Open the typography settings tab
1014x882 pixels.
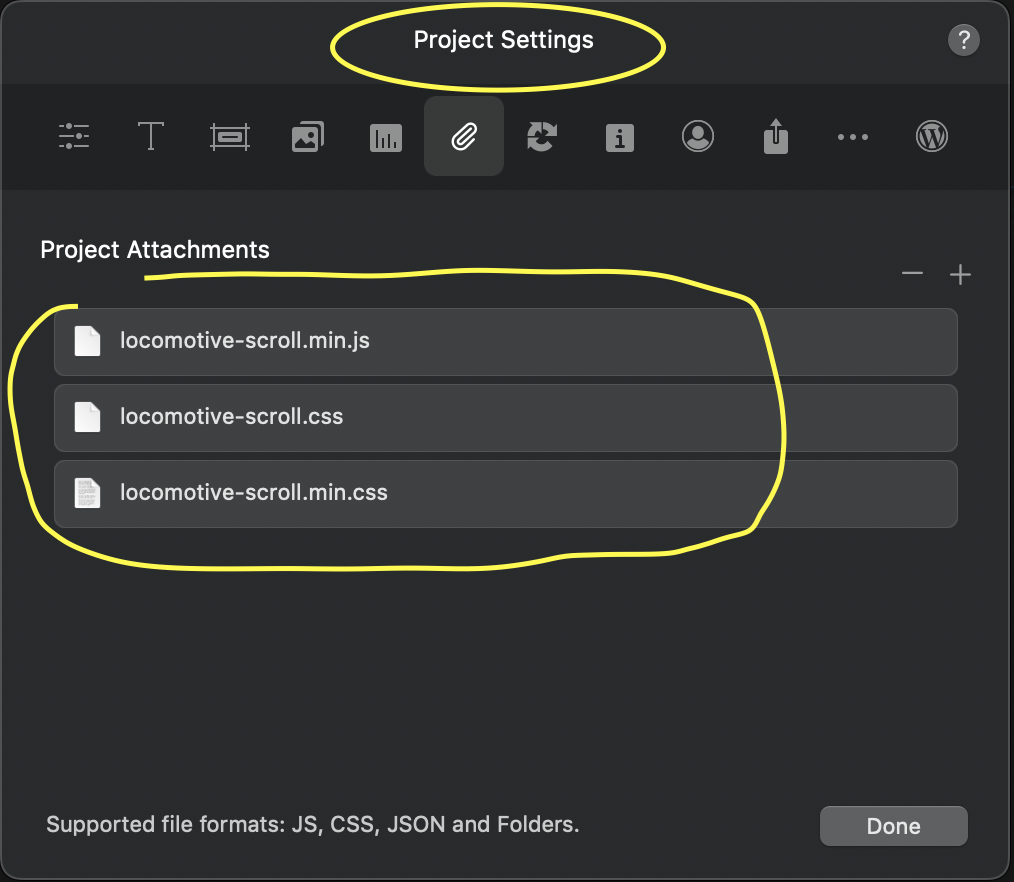(150, 136)
